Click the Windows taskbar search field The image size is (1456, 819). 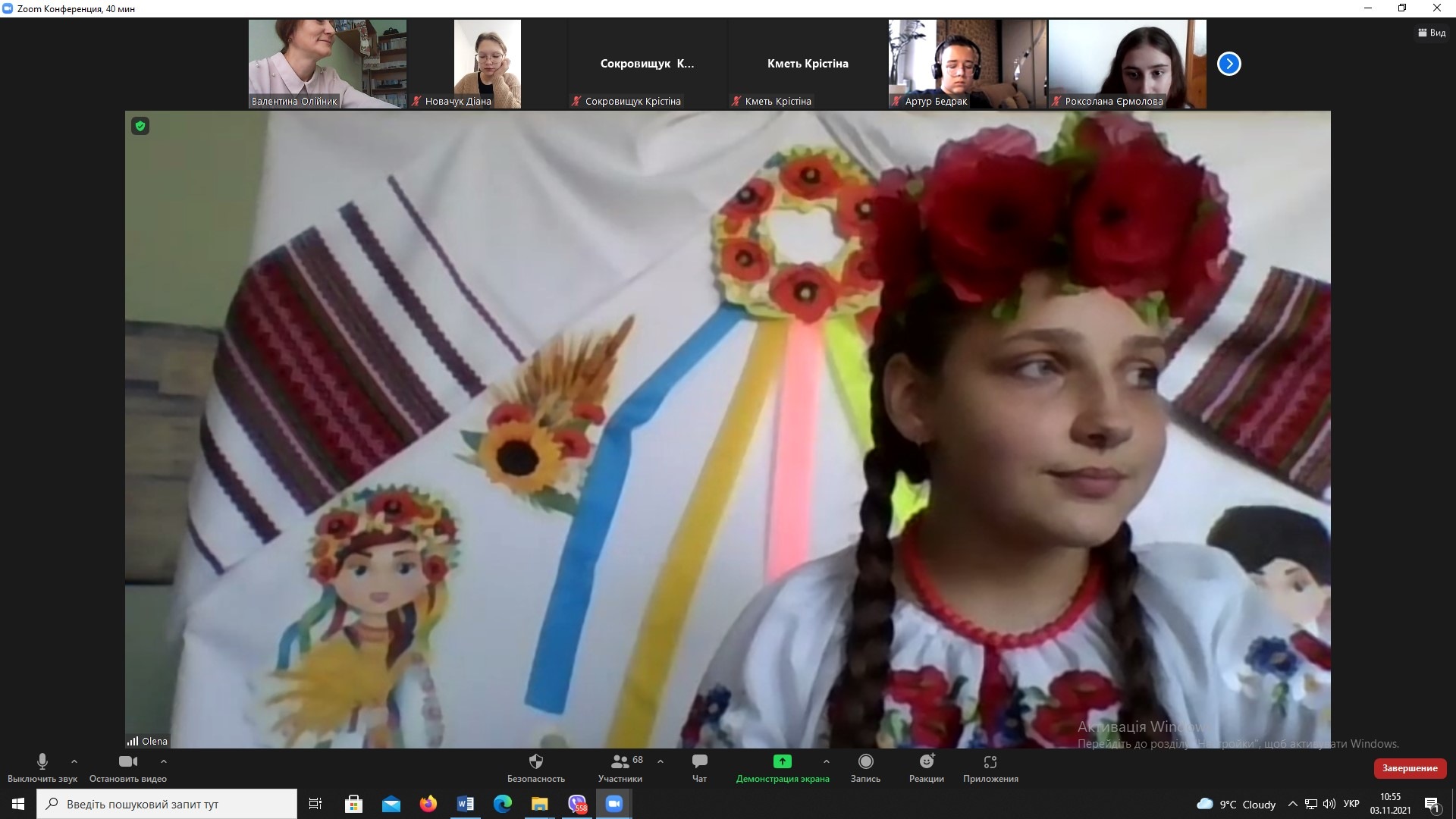[167, 804]
